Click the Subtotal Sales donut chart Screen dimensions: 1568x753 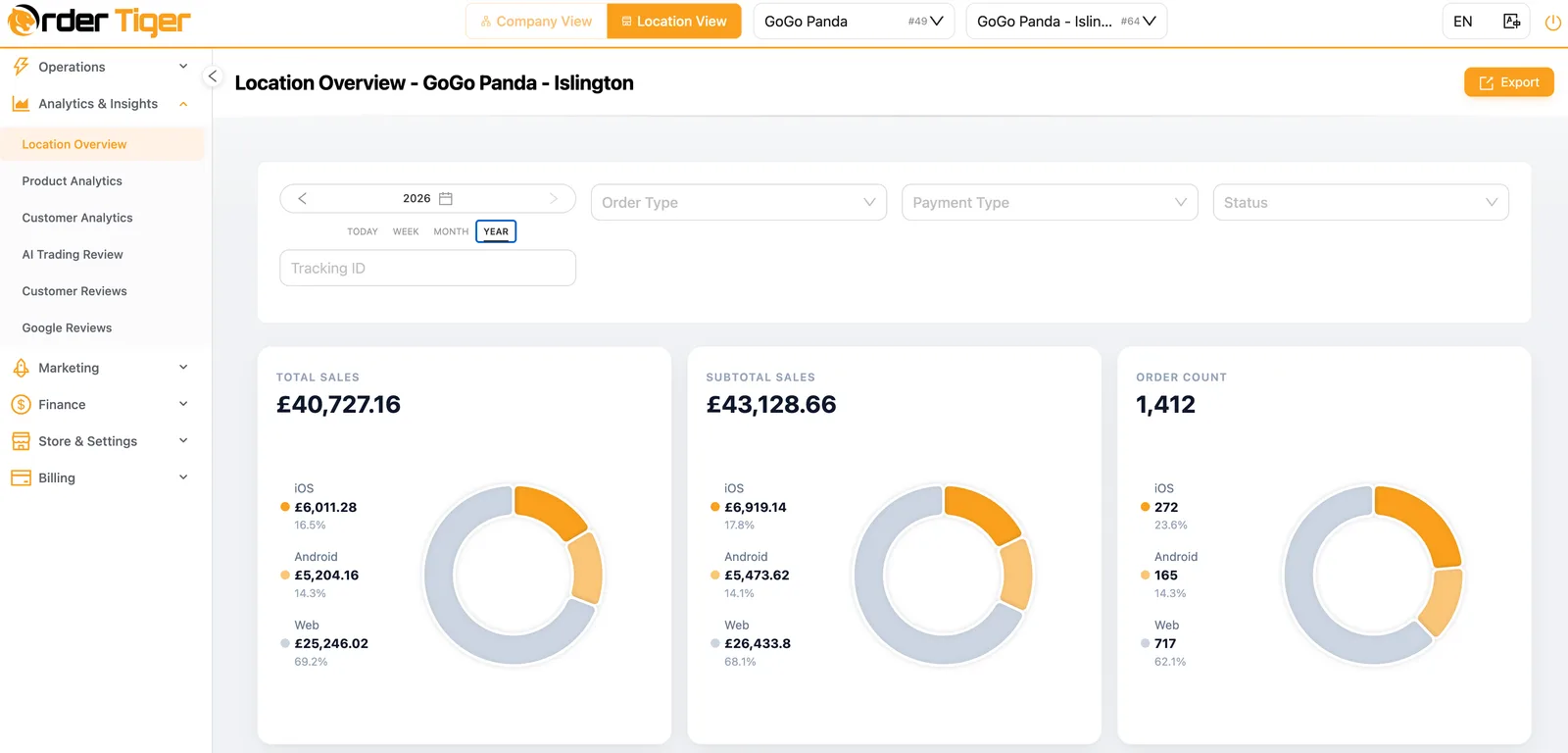(943, 576)
